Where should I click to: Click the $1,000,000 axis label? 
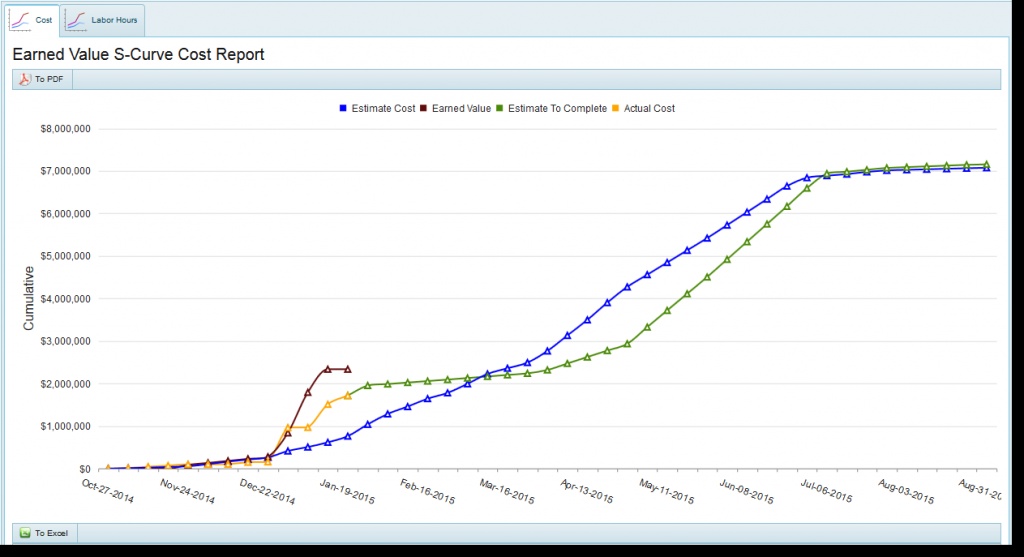[x=65, y=426]
